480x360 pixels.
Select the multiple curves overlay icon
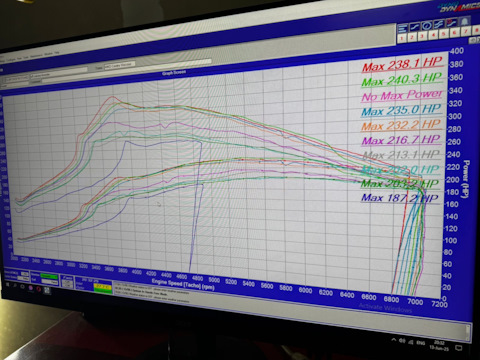point(439,24)
